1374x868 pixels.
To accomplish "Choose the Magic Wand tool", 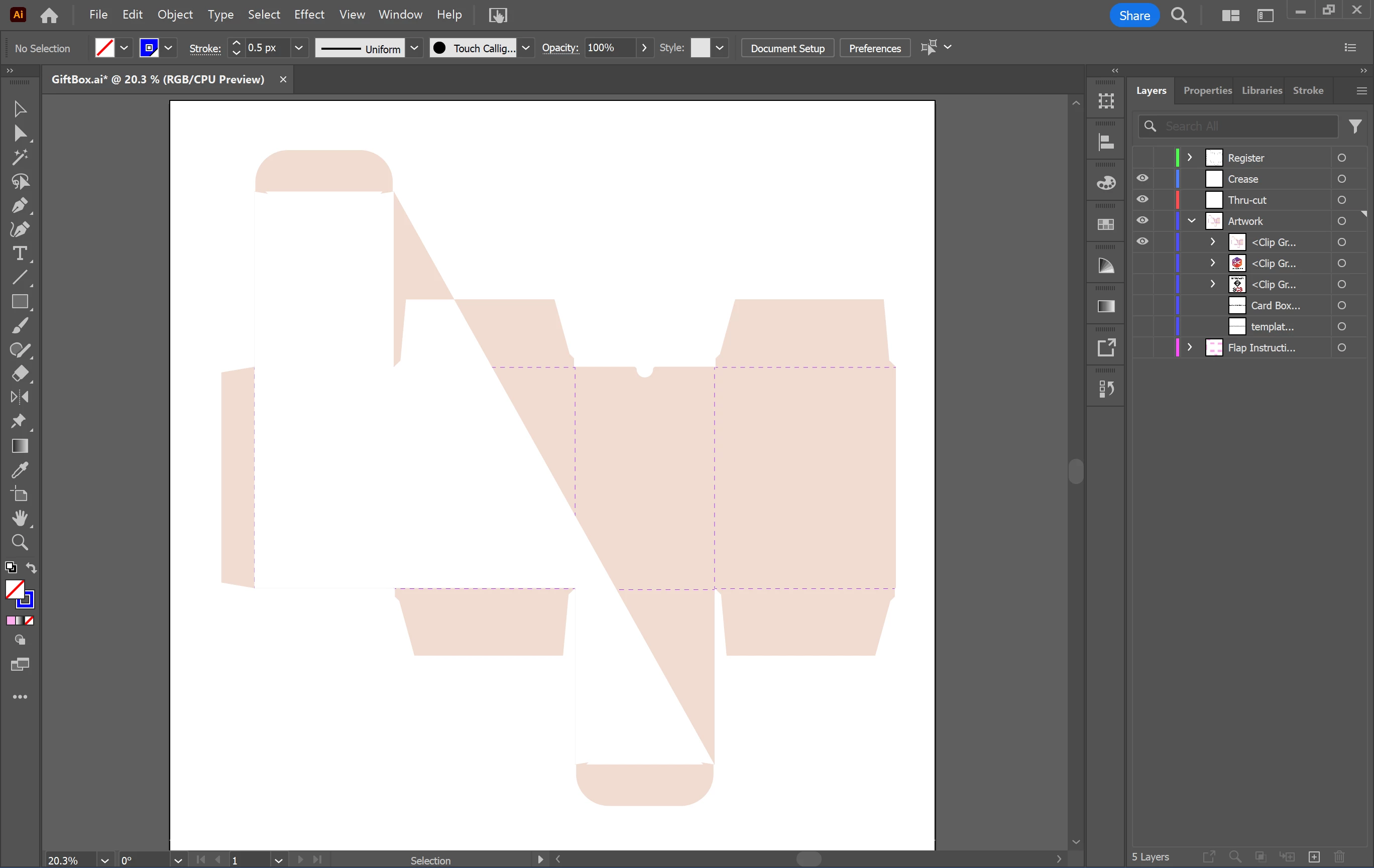I will (x=20, y=157).
